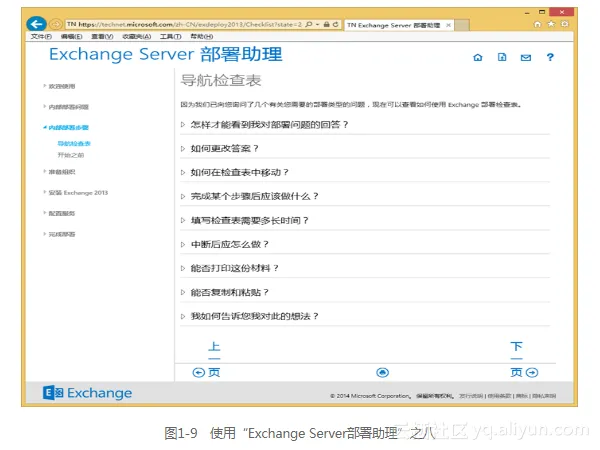Expand 准备组织 in the left navigation
This screenshot has height=450, width=600.
[x=60, y=171]
